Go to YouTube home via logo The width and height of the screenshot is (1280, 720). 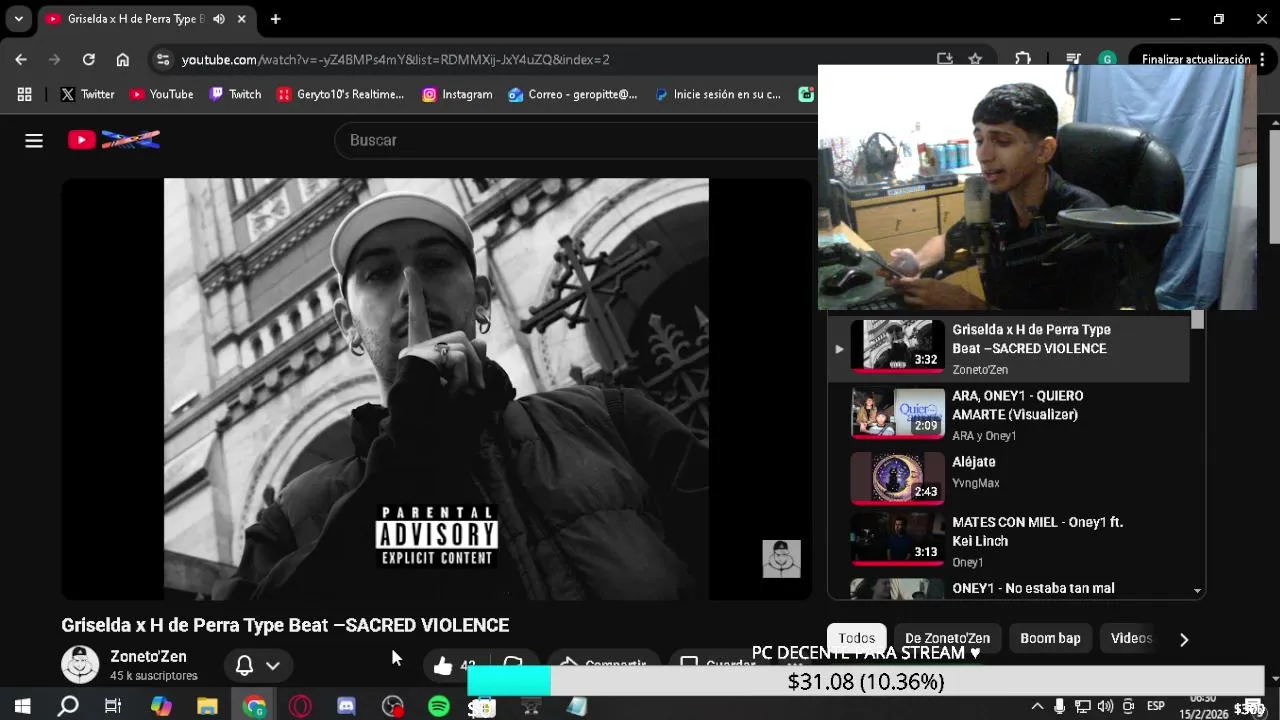113,140
